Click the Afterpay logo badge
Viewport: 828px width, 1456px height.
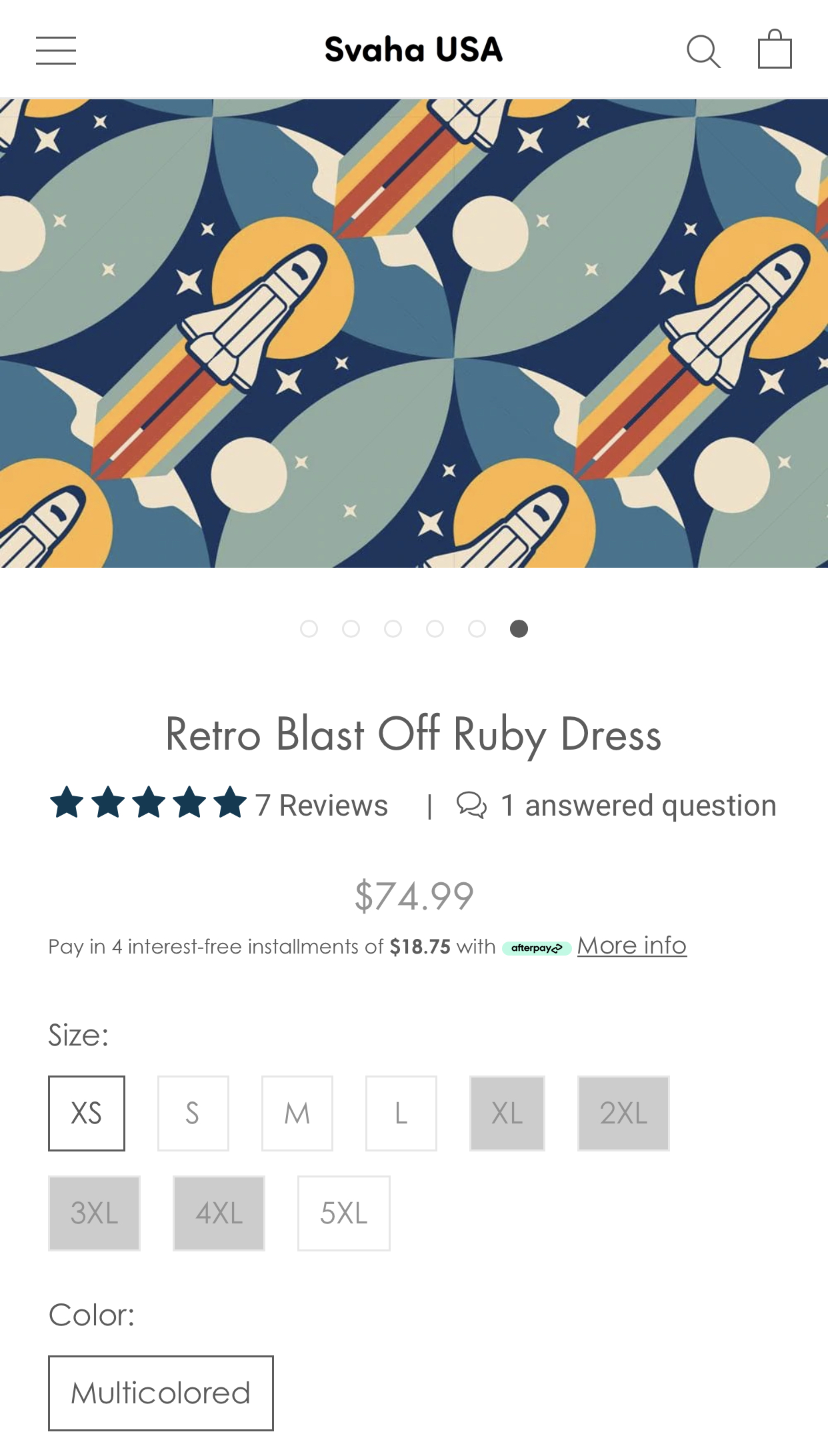[x=537, y=948]
